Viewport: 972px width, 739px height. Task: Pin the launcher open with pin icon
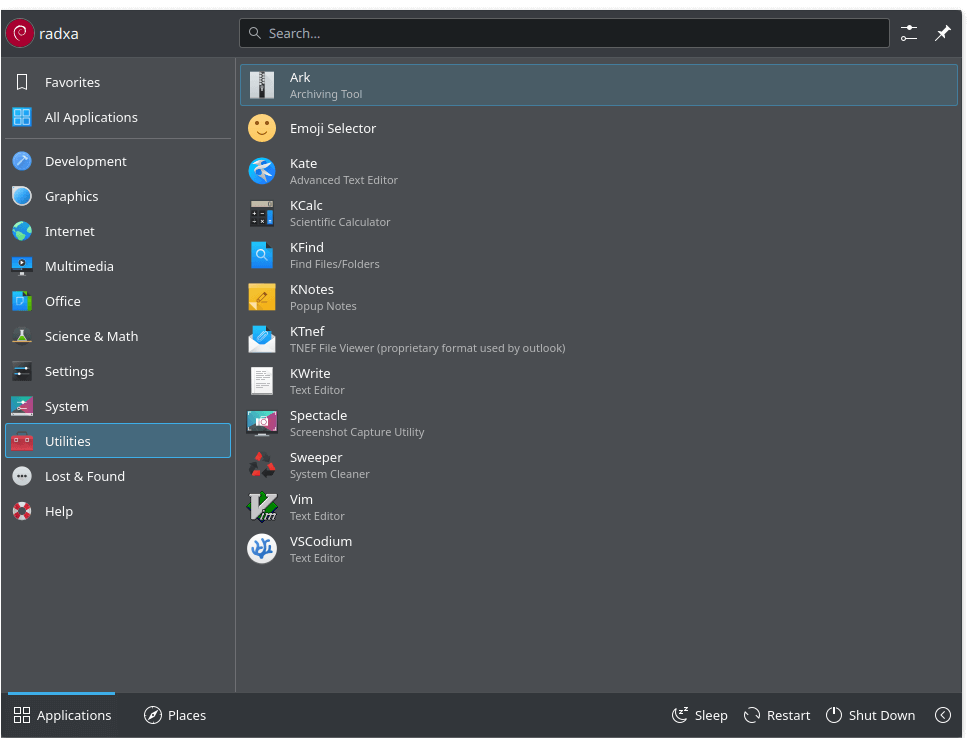(x=942, y=33)
